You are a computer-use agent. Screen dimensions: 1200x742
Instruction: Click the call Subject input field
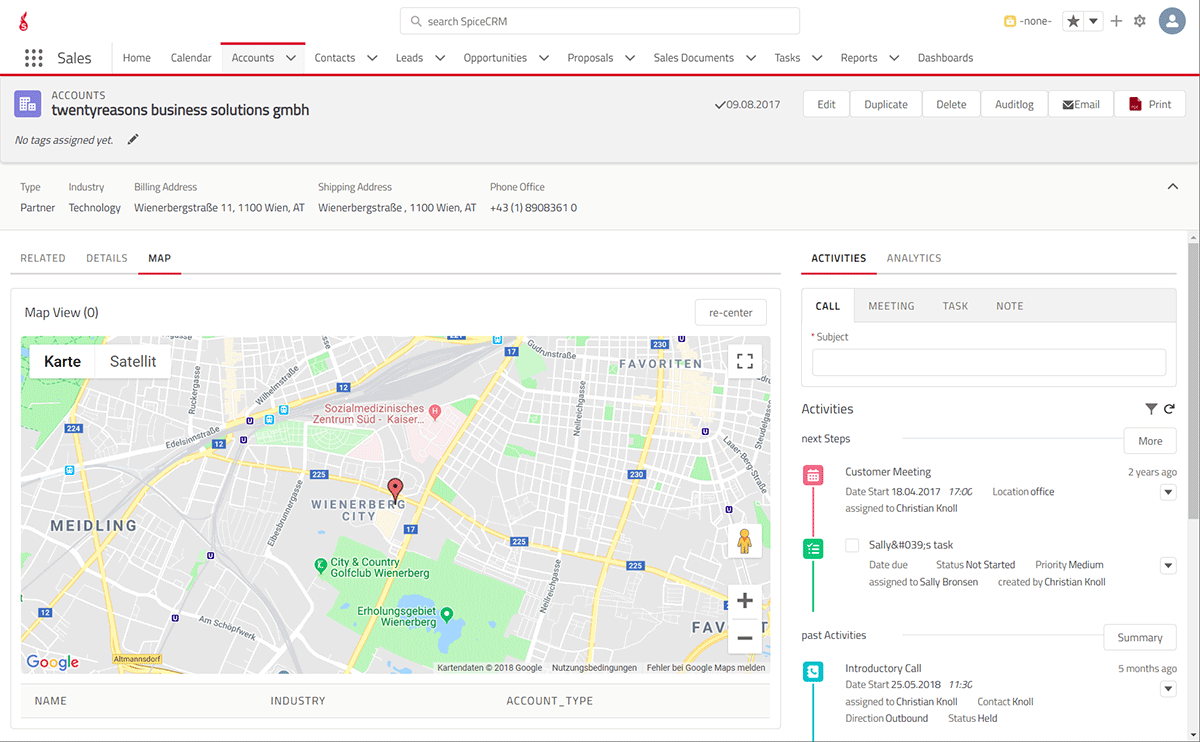[x=989, y=362]
